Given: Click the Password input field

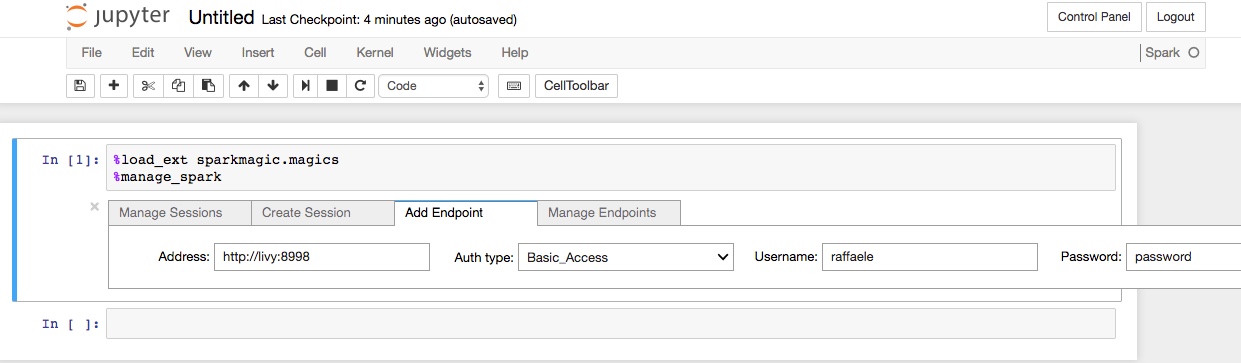Looking at the screenshot, I should [x=1183, y=257].
